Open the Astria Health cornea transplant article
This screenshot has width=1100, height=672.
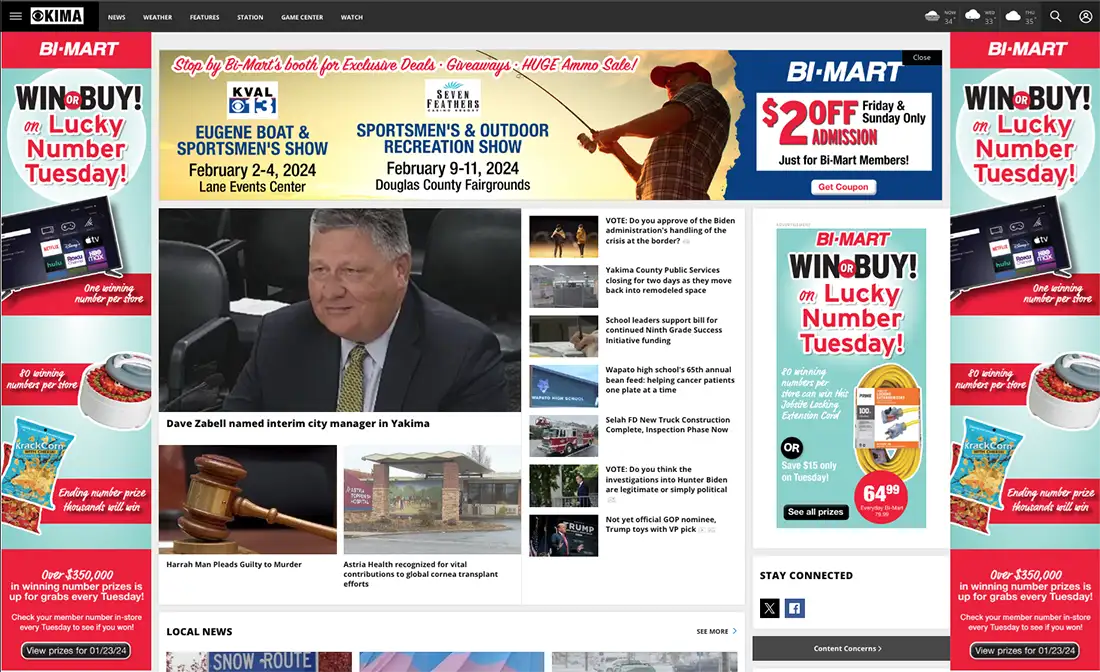coord(420,574)
